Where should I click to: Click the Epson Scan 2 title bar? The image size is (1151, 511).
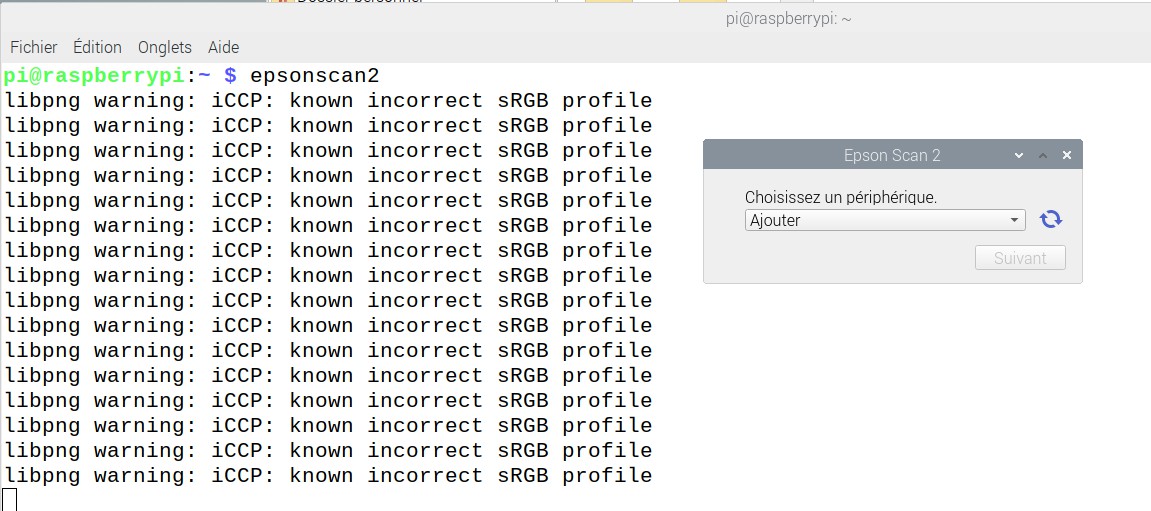[892, 155]
